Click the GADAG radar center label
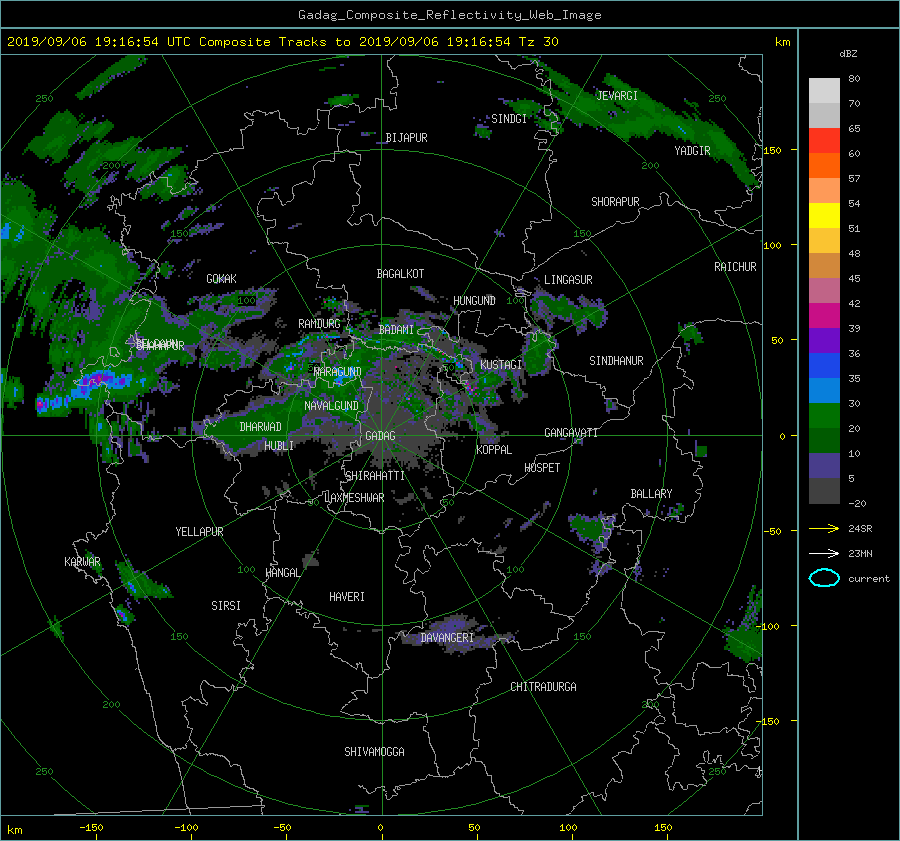The width and height of the screenshot is (900, 841). [x=380, y=436]
